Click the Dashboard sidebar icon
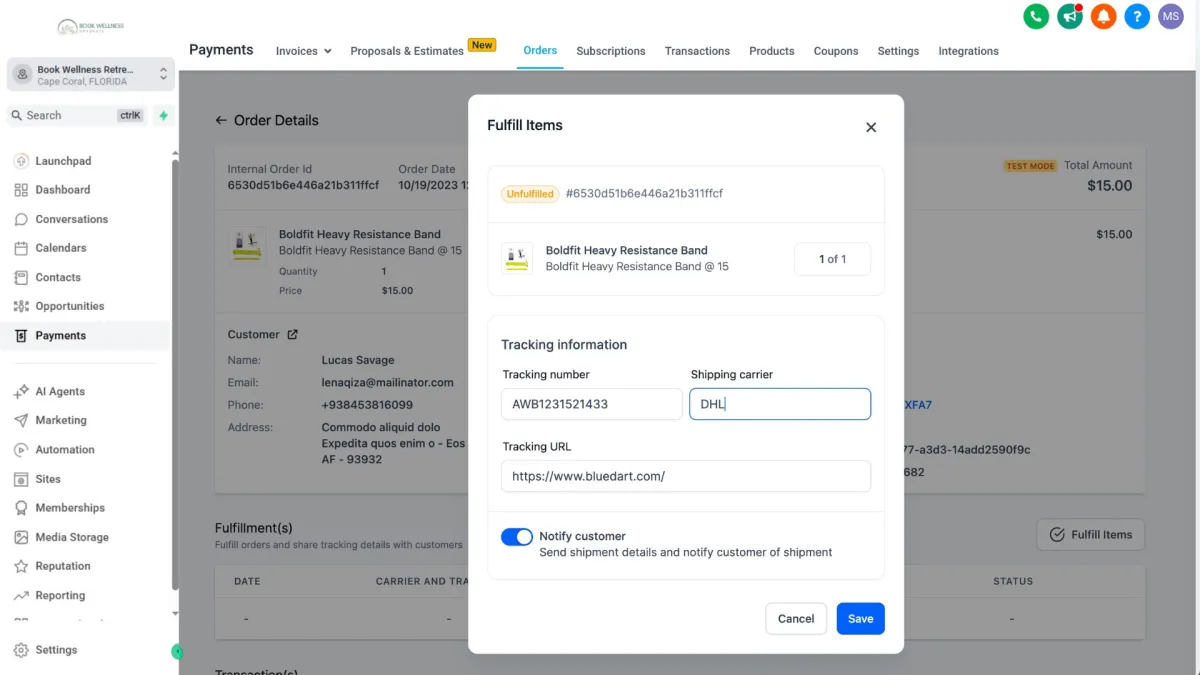The image size is (1200, 675). [21, 190]
